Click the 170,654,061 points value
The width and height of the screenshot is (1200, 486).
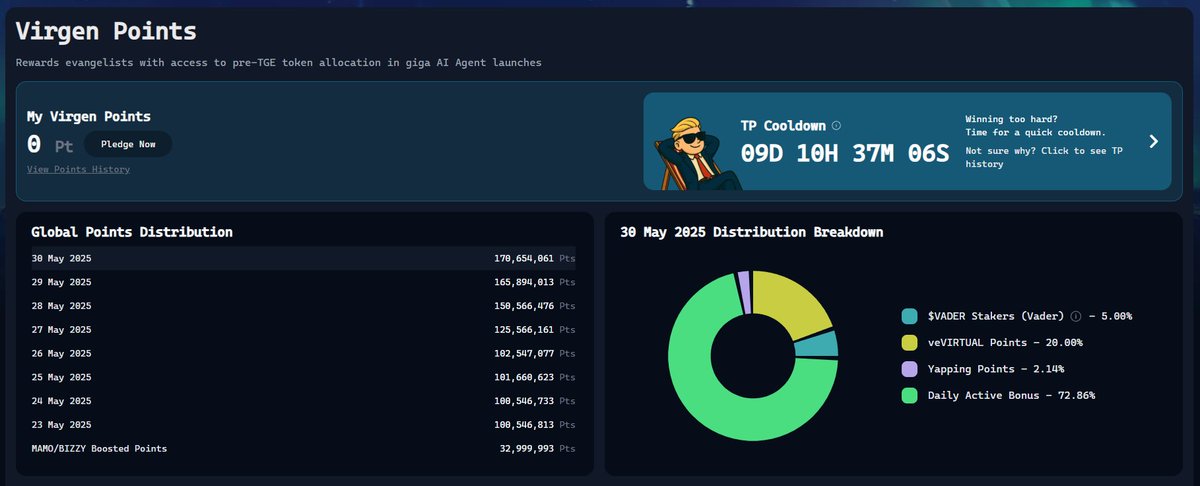524,258
